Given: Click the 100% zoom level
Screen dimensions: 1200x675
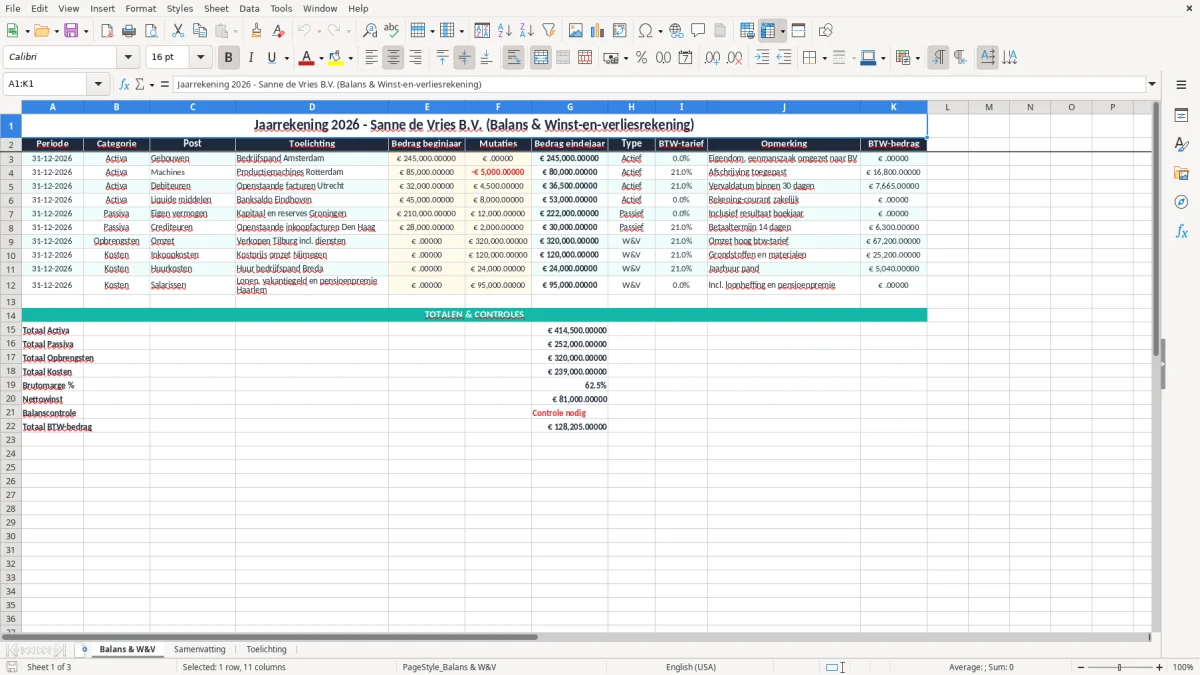Looking at the screenshot, I should pyautogui.click(x=1183, y=667).
